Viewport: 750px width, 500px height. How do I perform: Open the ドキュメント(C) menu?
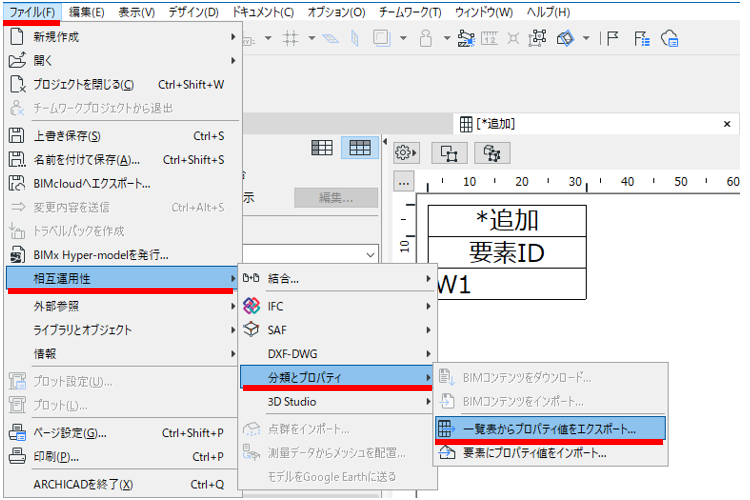(x=263, y=12)
